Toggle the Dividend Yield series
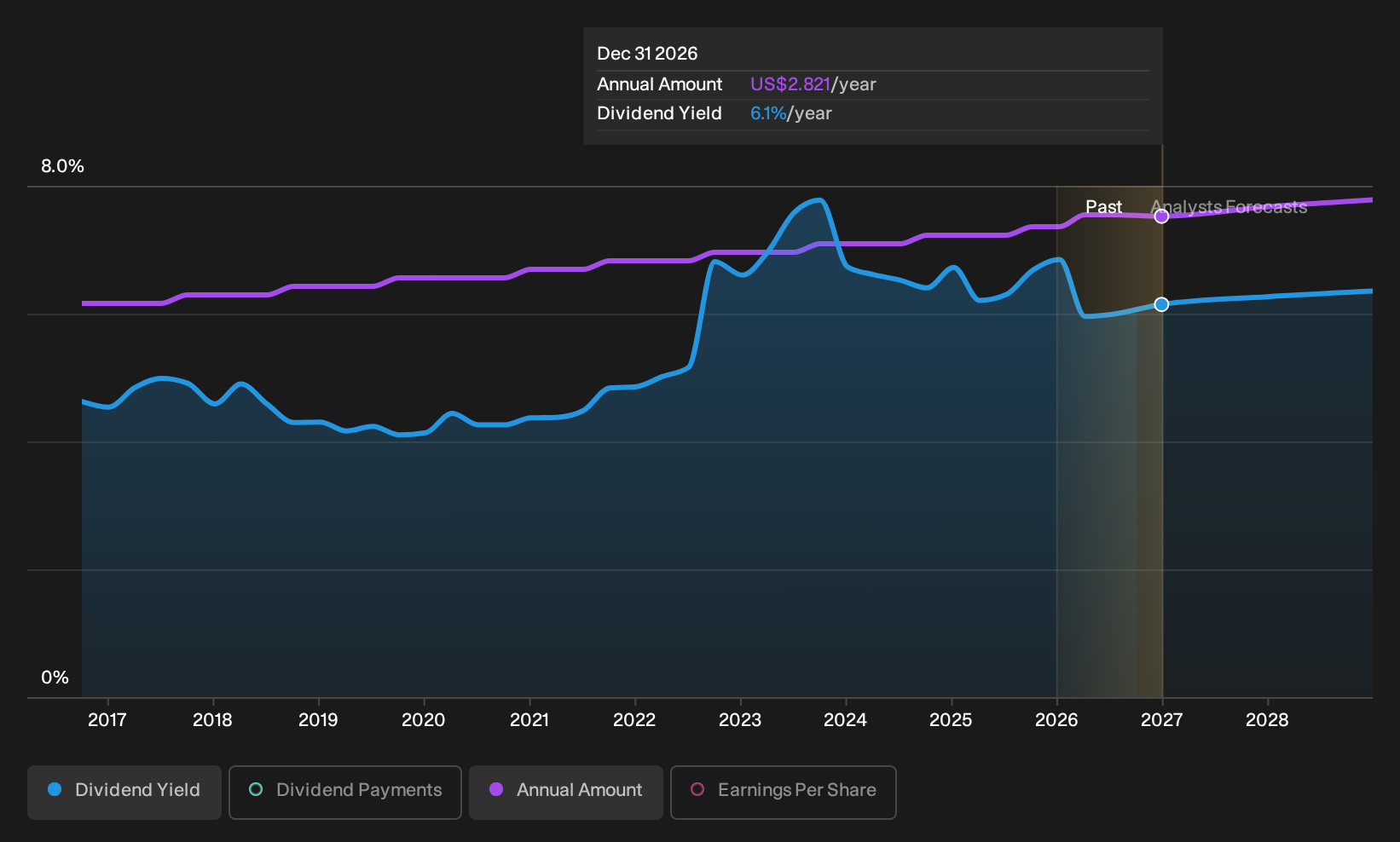 [124, 793]
